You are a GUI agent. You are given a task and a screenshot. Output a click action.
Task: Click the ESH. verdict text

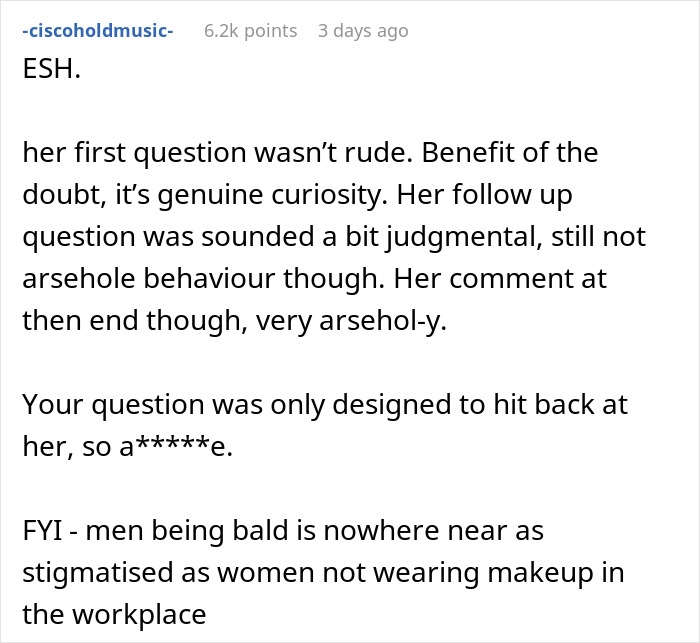click(52, 69)
